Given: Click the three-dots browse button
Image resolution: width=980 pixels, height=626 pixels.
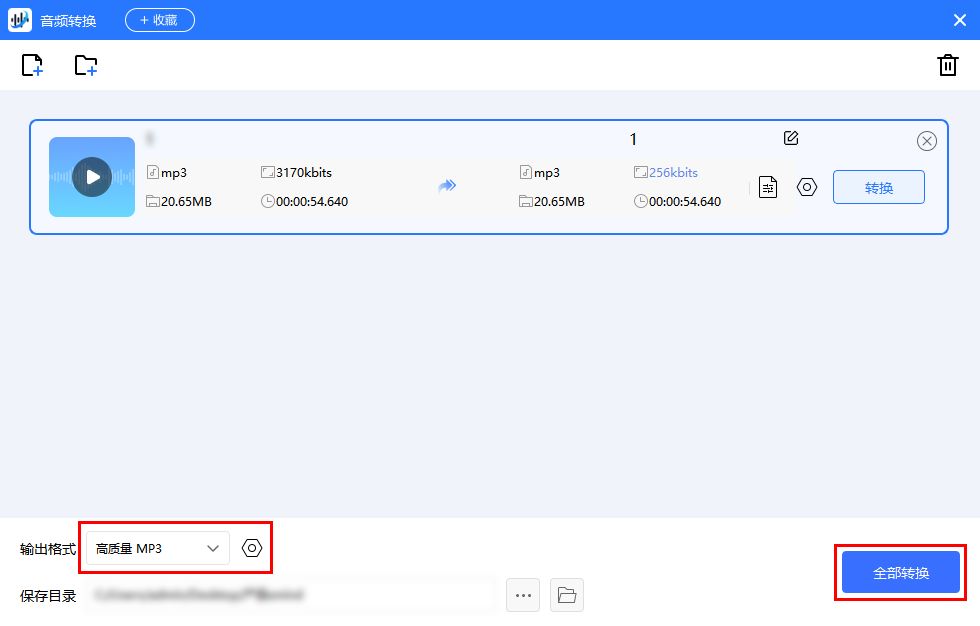Looking at the screenshot, I should 523,595.
